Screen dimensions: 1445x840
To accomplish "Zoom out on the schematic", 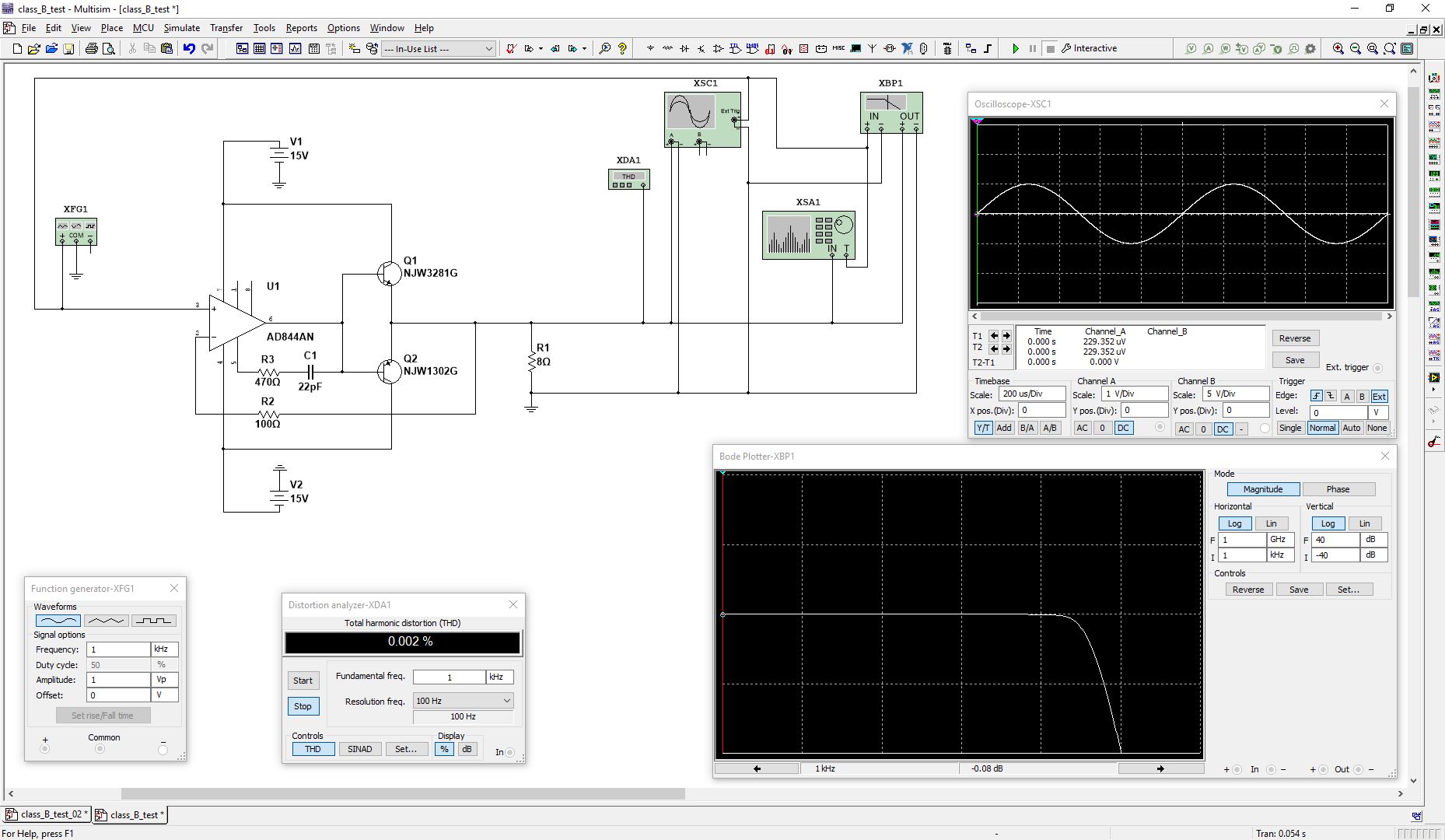I will click(1356, 48).
